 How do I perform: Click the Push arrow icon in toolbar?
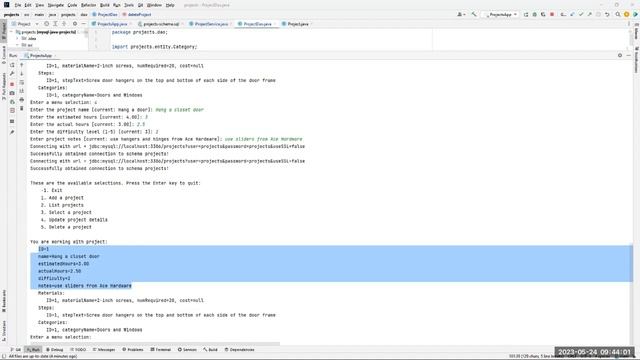click(589, 14)
